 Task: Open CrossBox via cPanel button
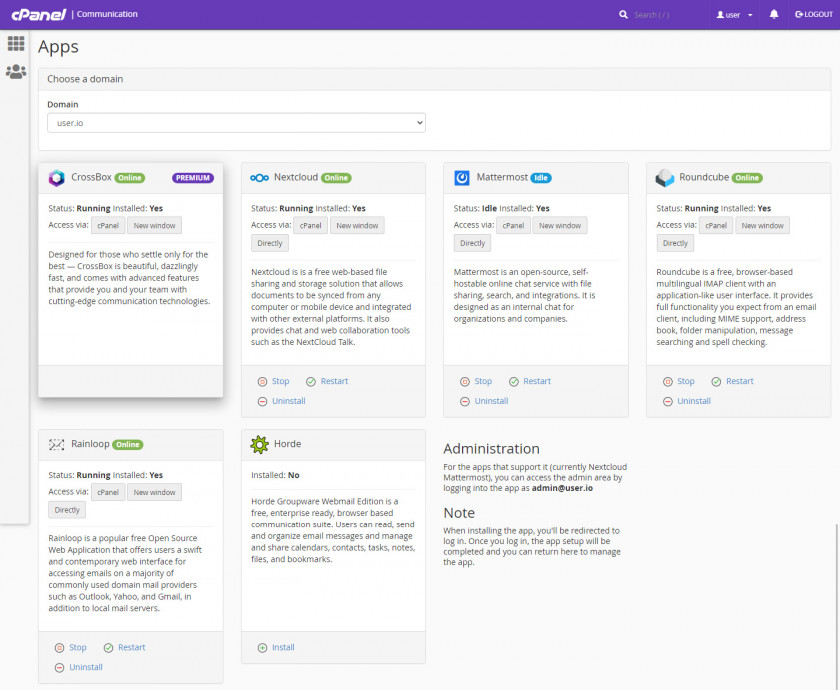coord(108,226)
